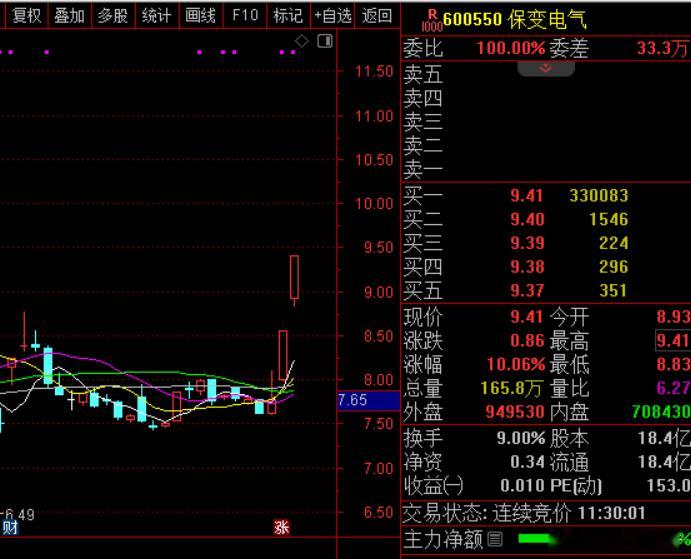Click the 收益(一) 0.010 value
This screenshot has width=691, height=559.
(523, 486)
